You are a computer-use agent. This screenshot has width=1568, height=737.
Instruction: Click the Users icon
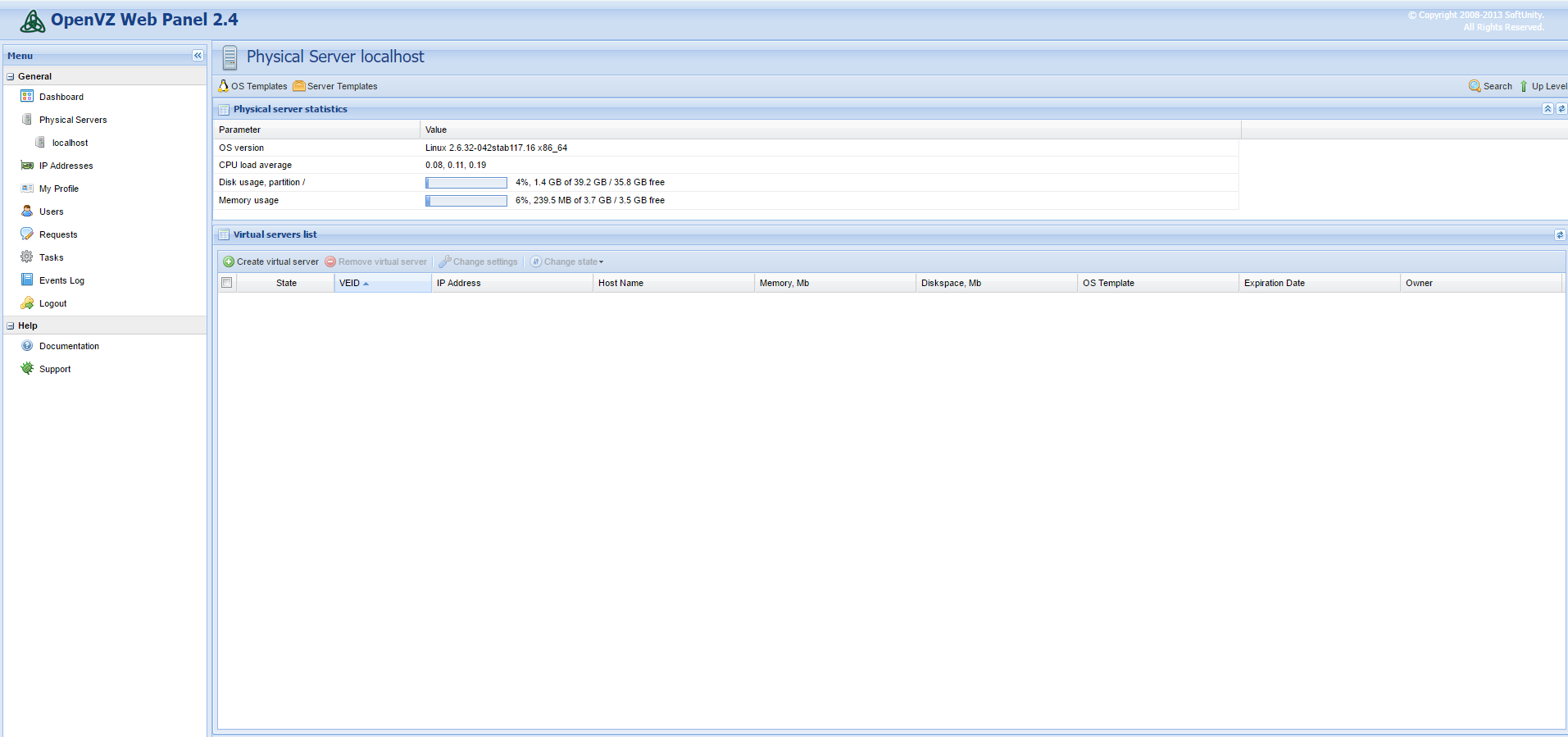click(27, 211)
